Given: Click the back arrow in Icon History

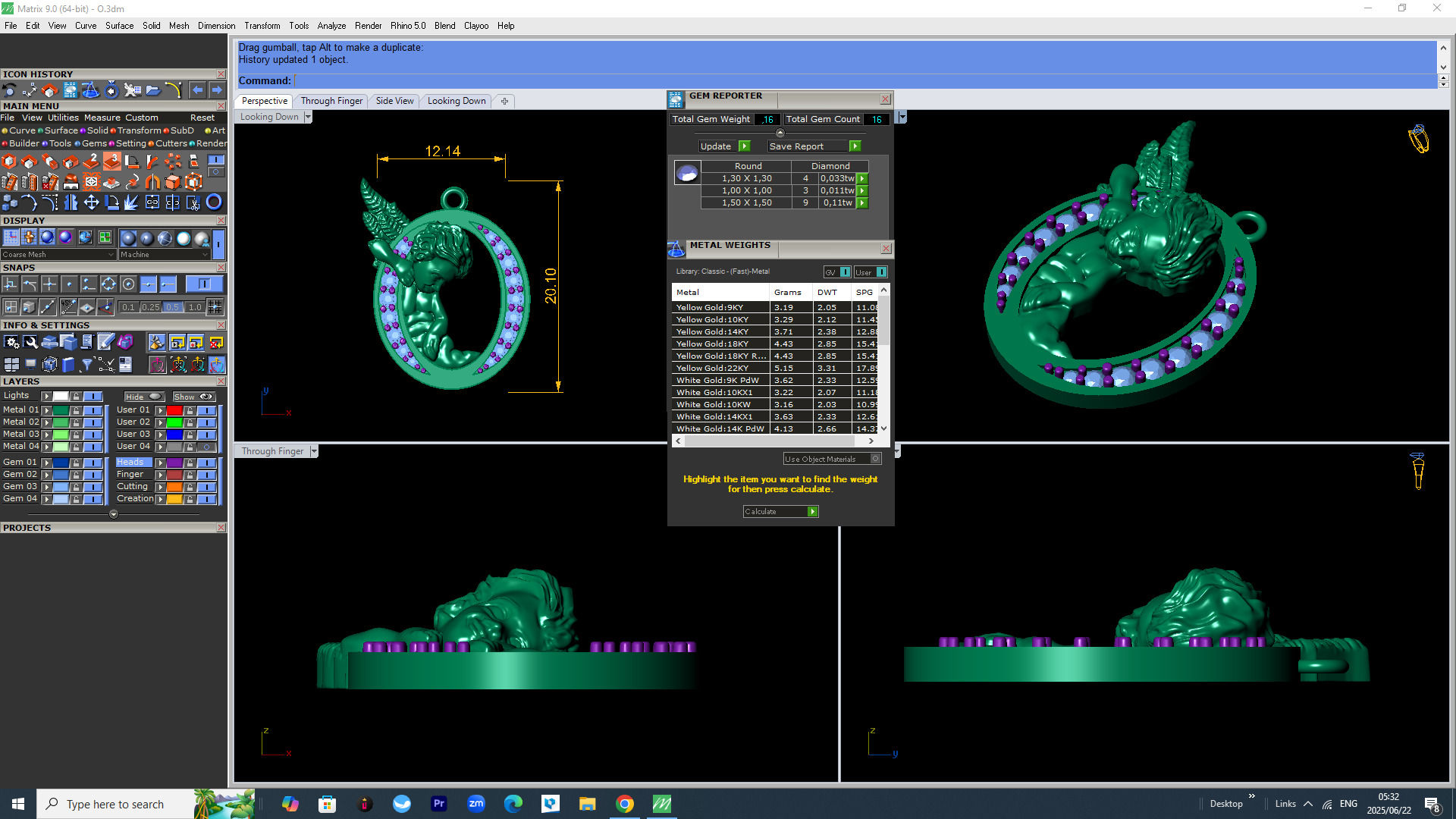Looking at the screenshot, I should [197, 90].
